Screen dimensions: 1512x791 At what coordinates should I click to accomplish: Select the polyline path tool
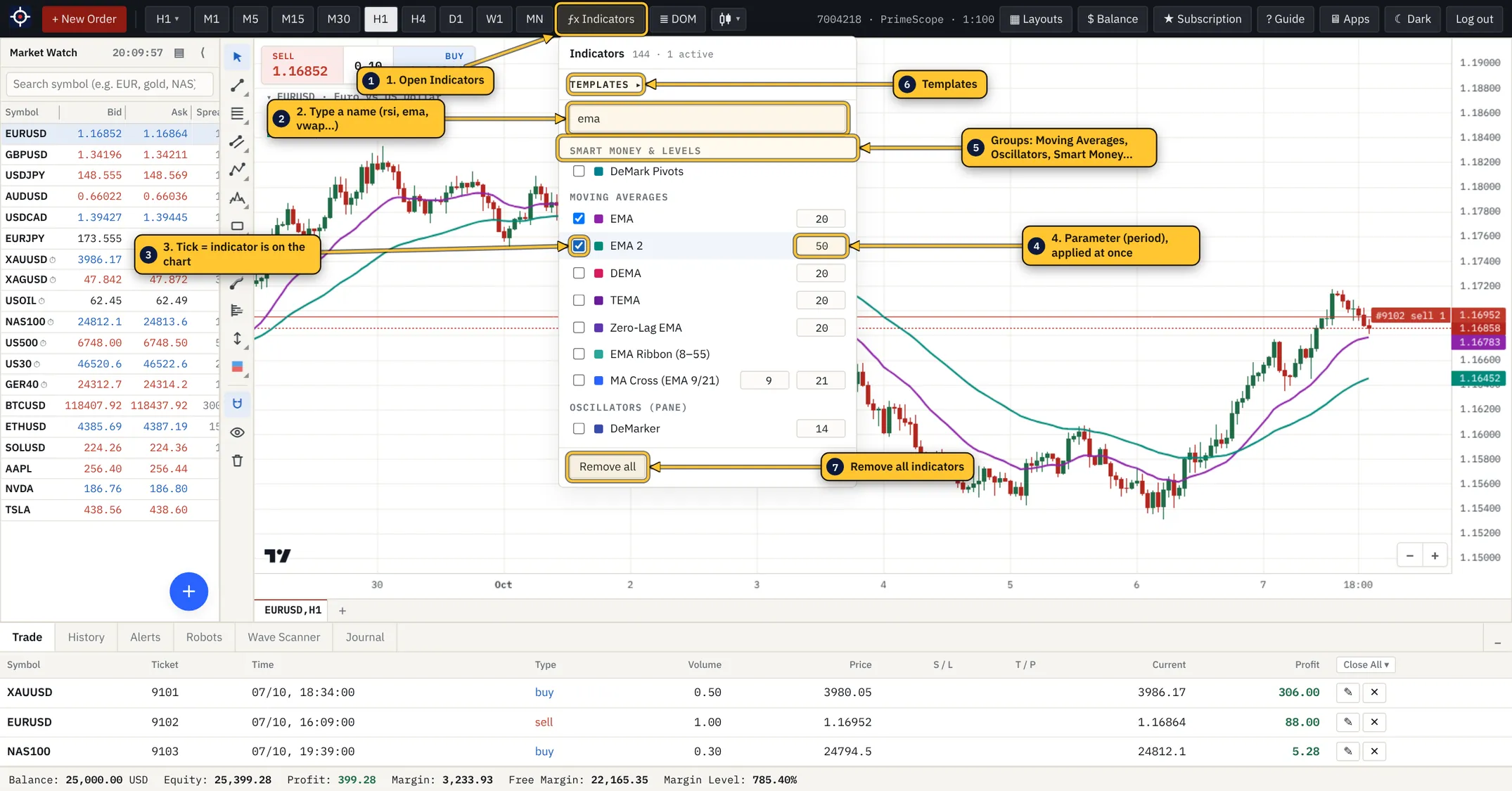coord(237,169)
